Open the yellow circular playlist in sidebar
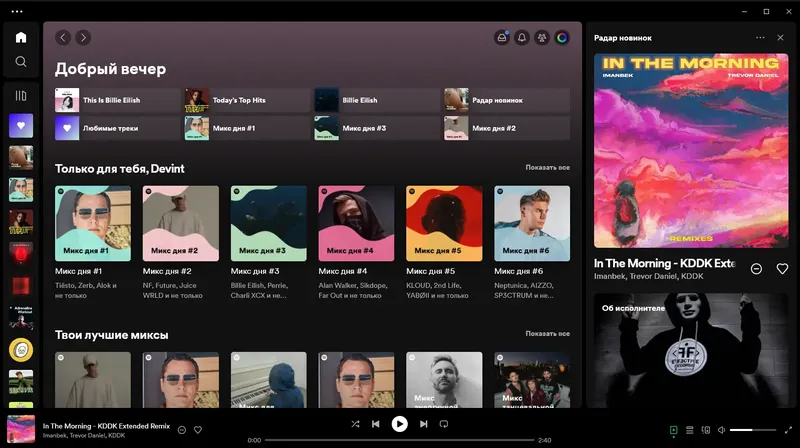 pyautogui.click(x=21, y=350)
